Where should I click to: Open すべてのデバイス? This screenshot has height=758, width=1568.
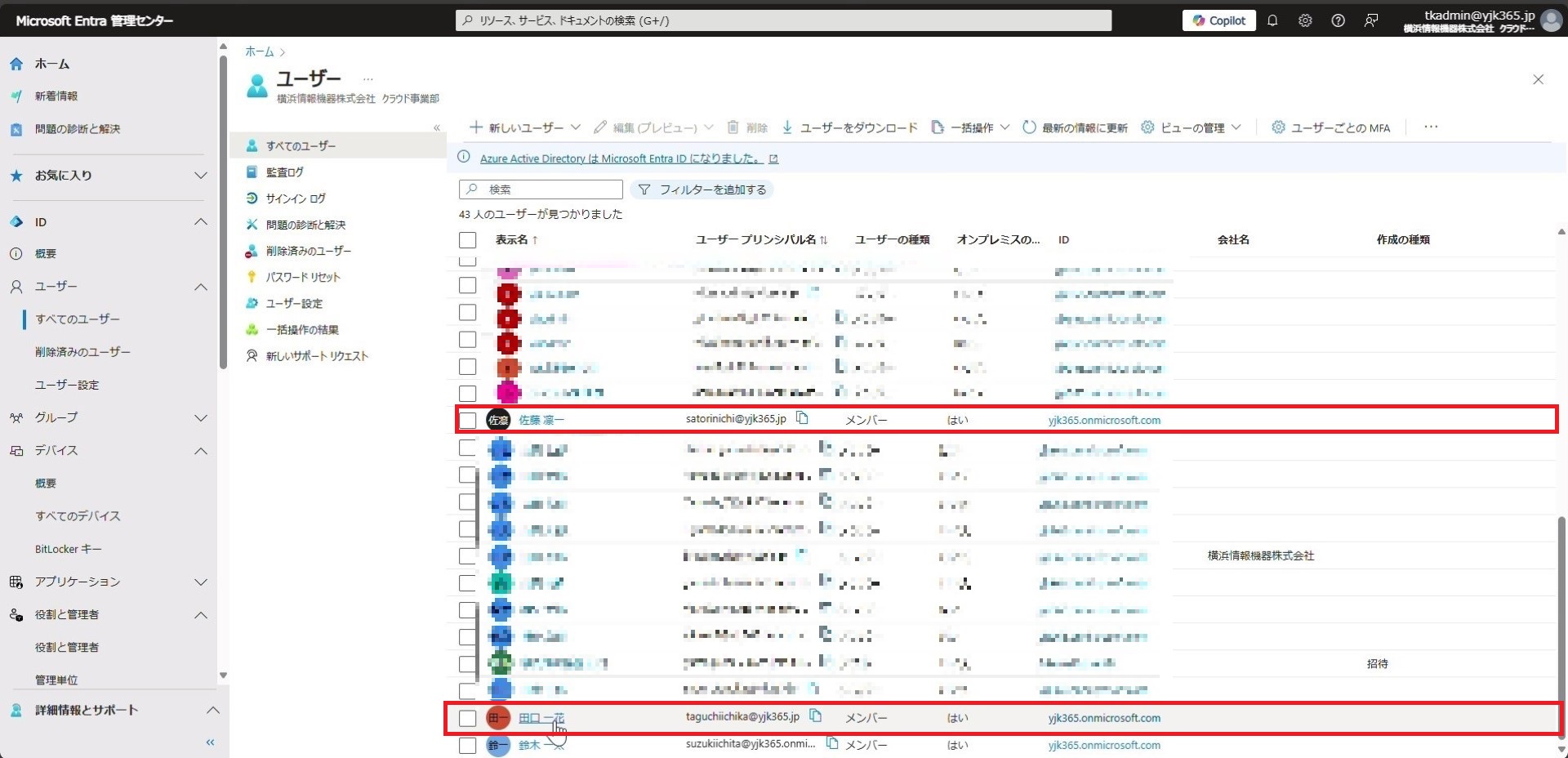tap(78, 516)
